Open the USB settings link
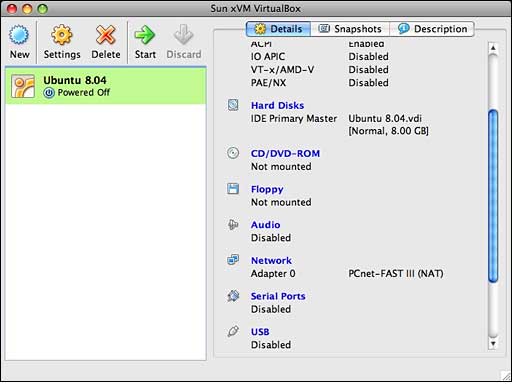 click(260, 332)
